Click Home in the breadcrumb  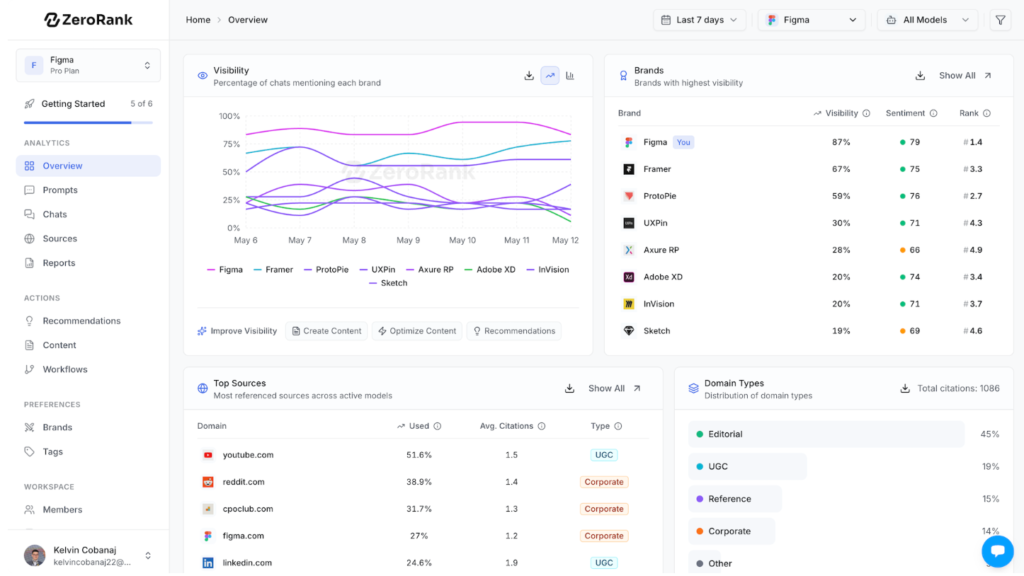pos(198,20)
